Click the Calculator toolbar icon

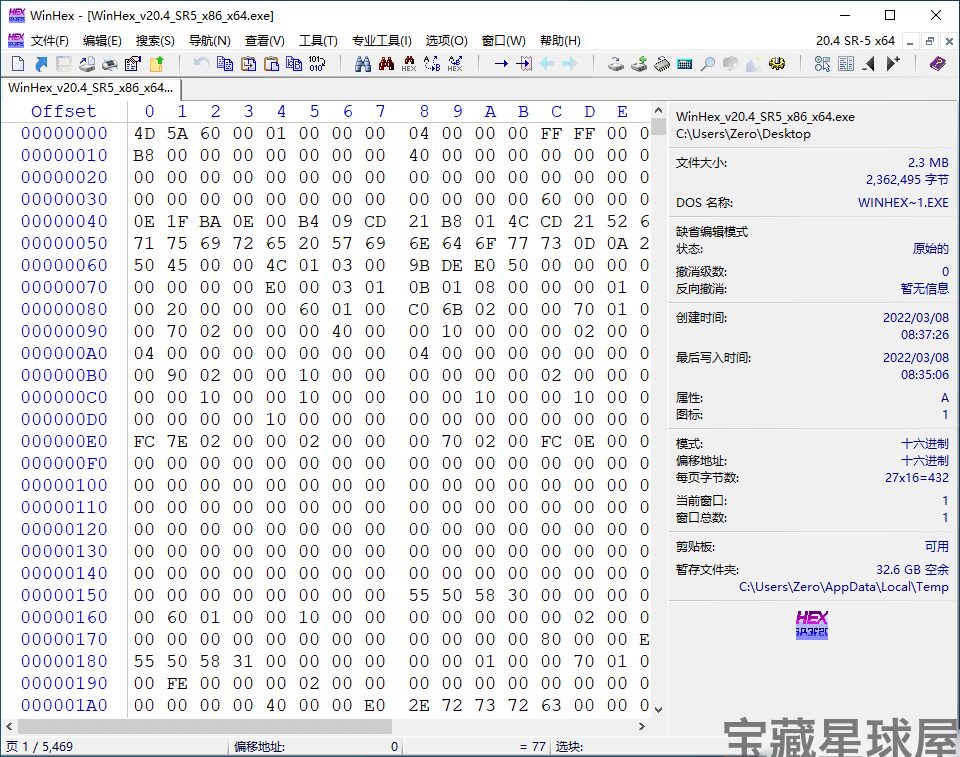684,64
